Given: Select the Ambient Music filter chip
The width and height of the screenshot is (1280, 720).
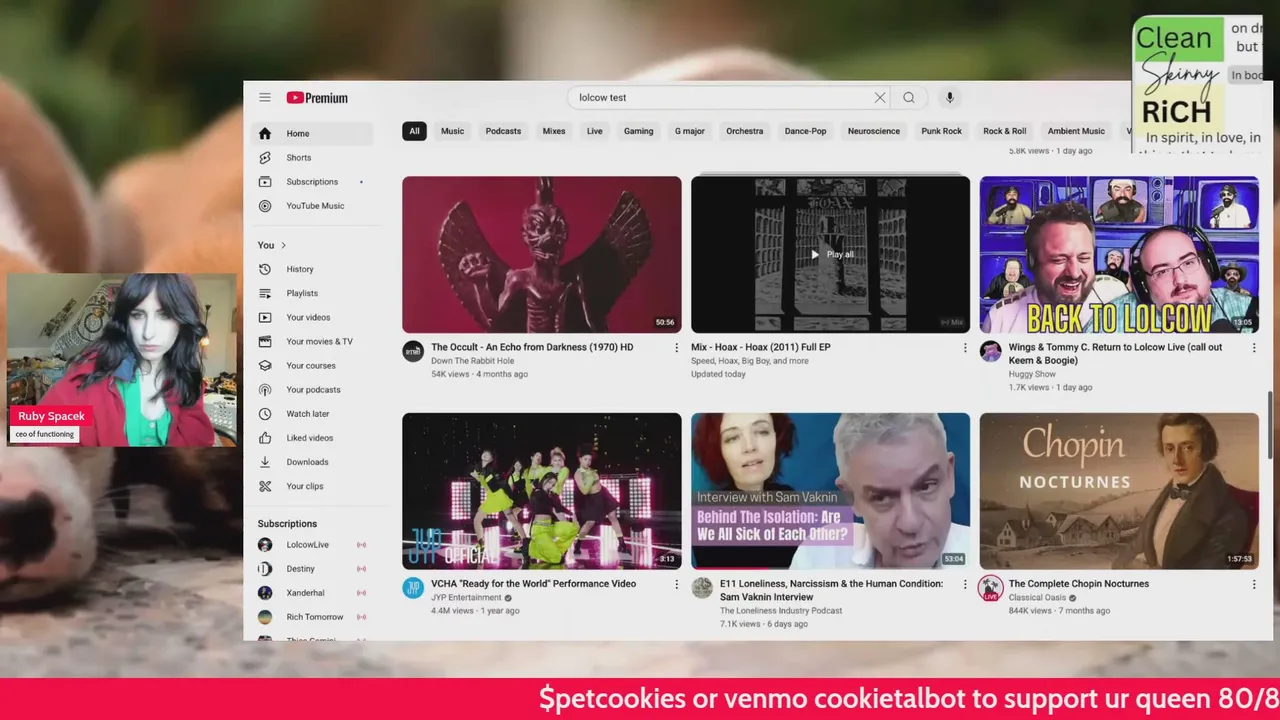Looking at the screenshot, I should 1077,131.
